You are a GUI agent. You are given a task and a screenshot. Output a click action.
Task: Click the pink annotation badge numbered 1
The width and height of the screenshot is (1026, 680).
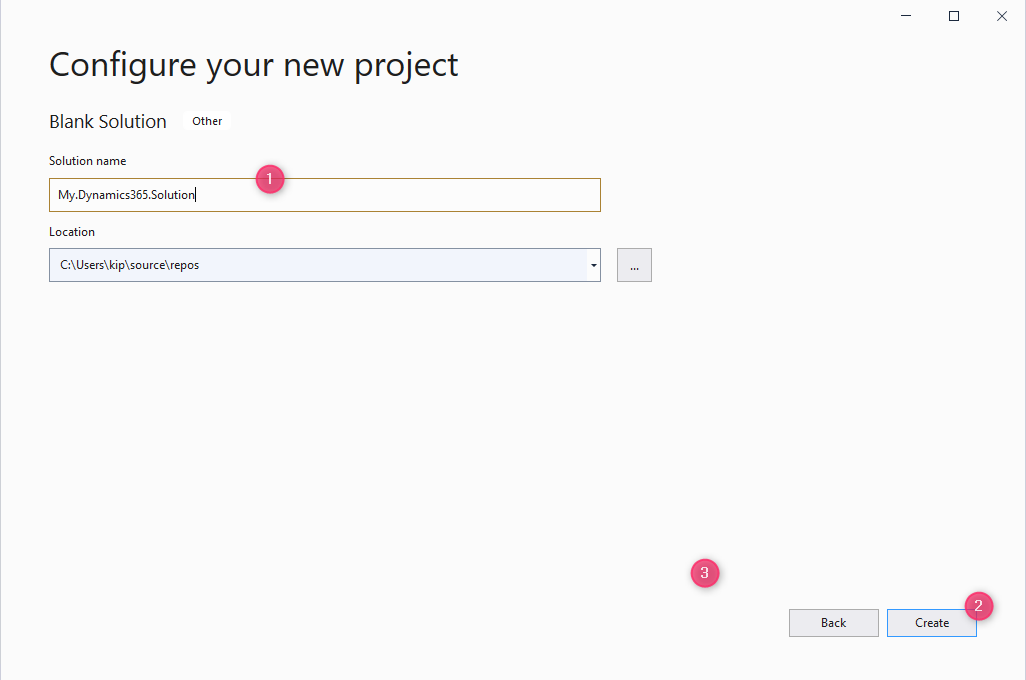point(270,179)
